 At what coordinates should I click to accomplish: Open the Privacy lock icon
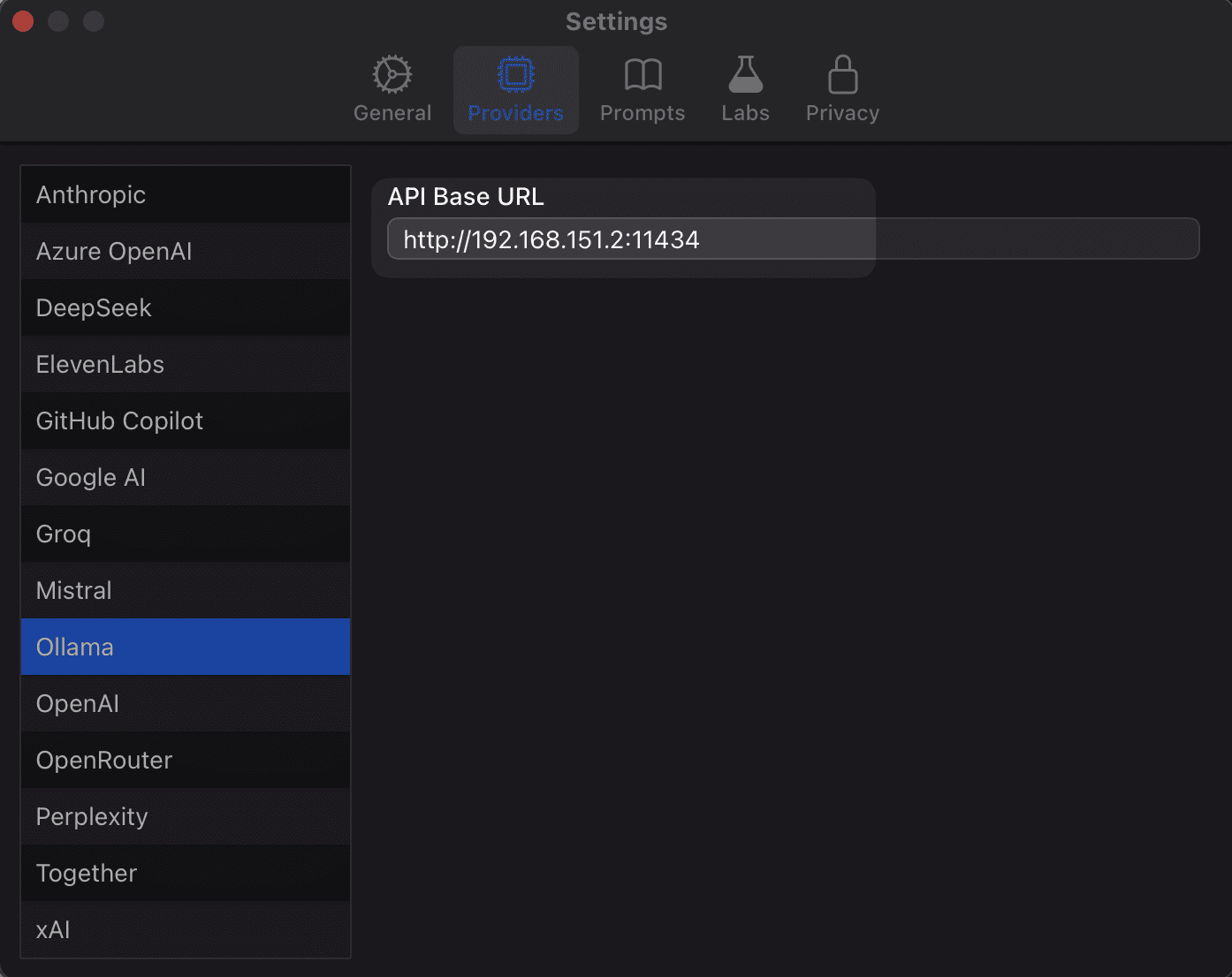[842, 75]
